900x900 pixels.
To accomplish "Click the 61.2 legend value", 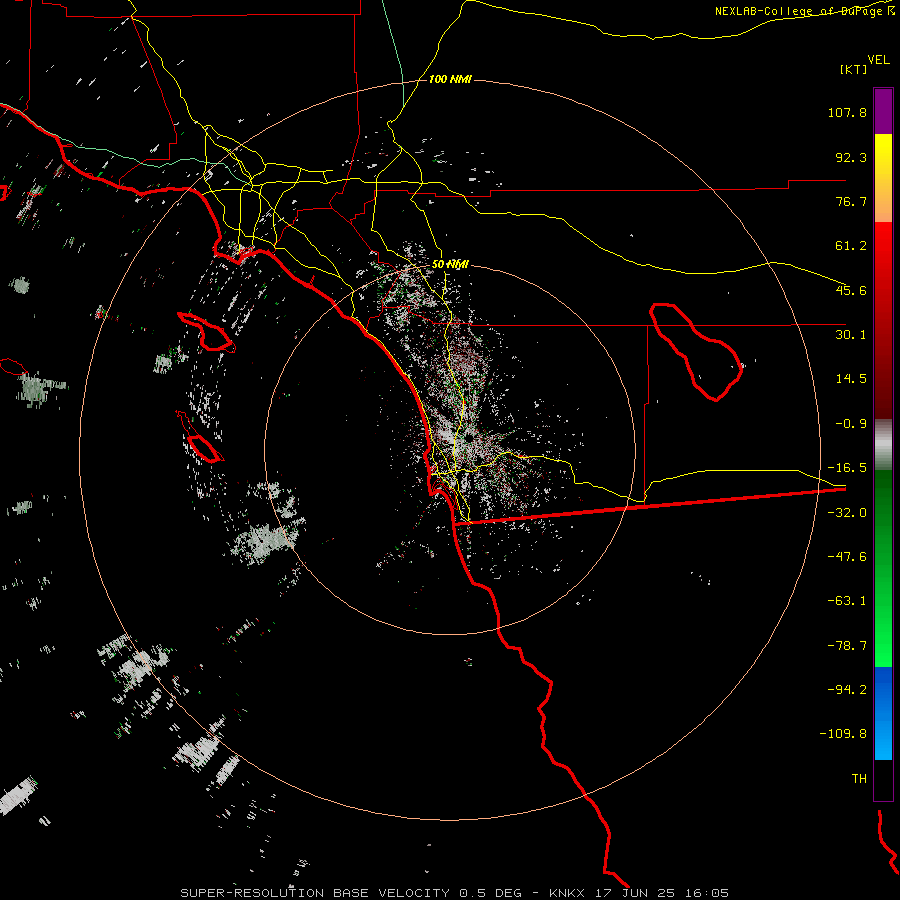I will click(x=851, y=246).
